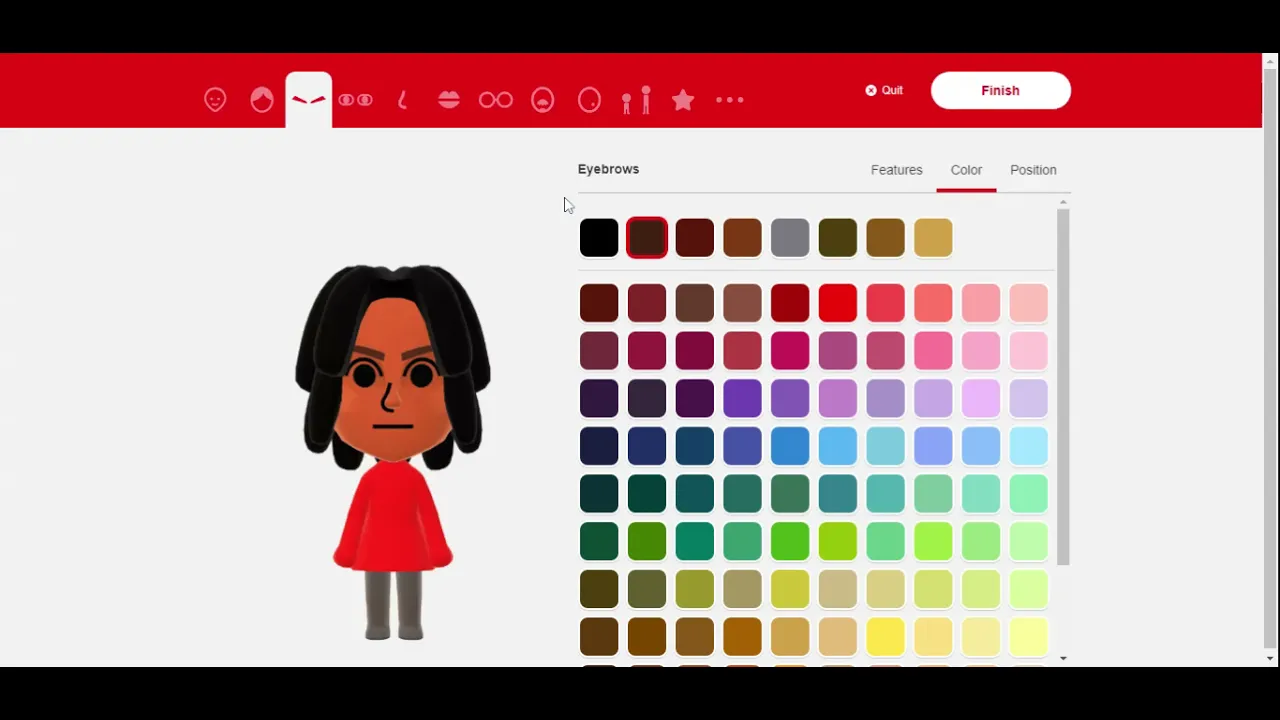
Task: Open the height and build category
Action: 636,100
